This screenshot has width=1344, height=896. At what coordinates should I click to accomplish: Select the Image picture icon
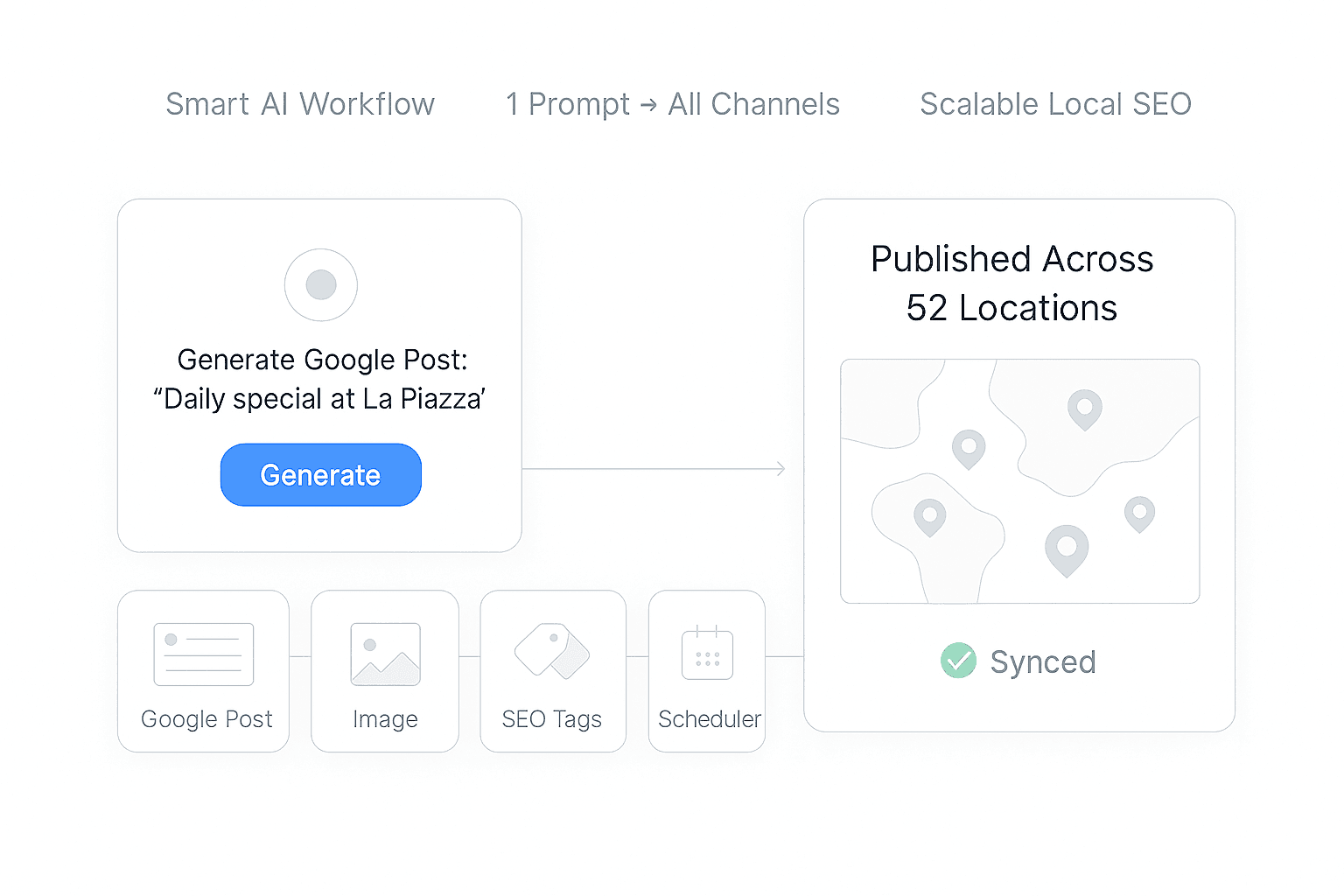tap(385, 654)
